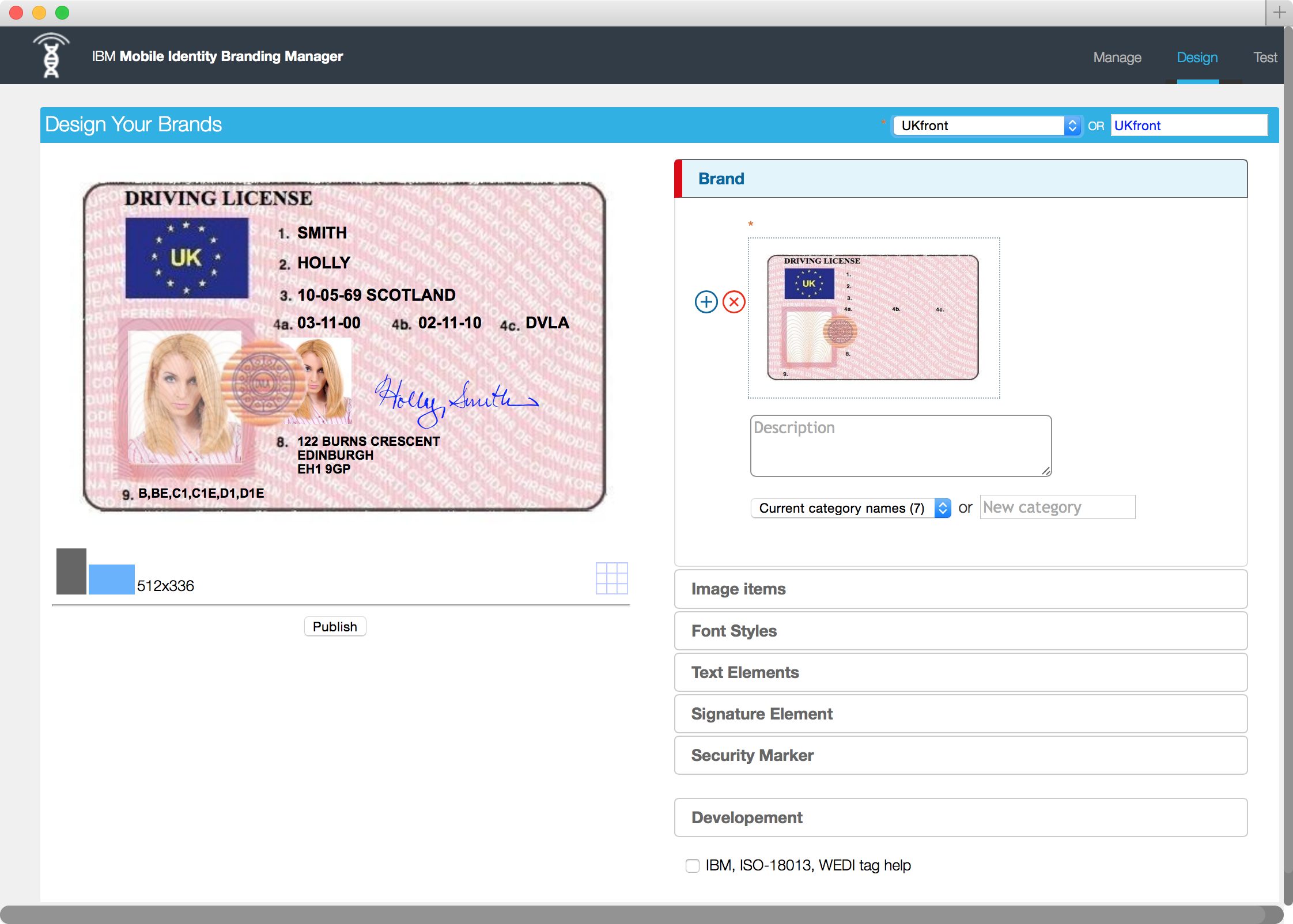Enable IBM, ISO-18013, WEDI tag help
The height and width of the screenshot is (924, 1293).
[x=693, y=865]
